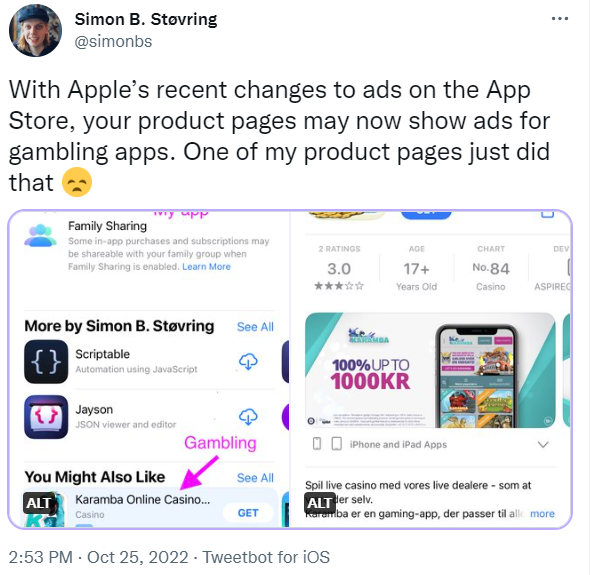Click the Family Sharing people icon
This screenshot has width=598, height=575.
(x=40, y=236)
